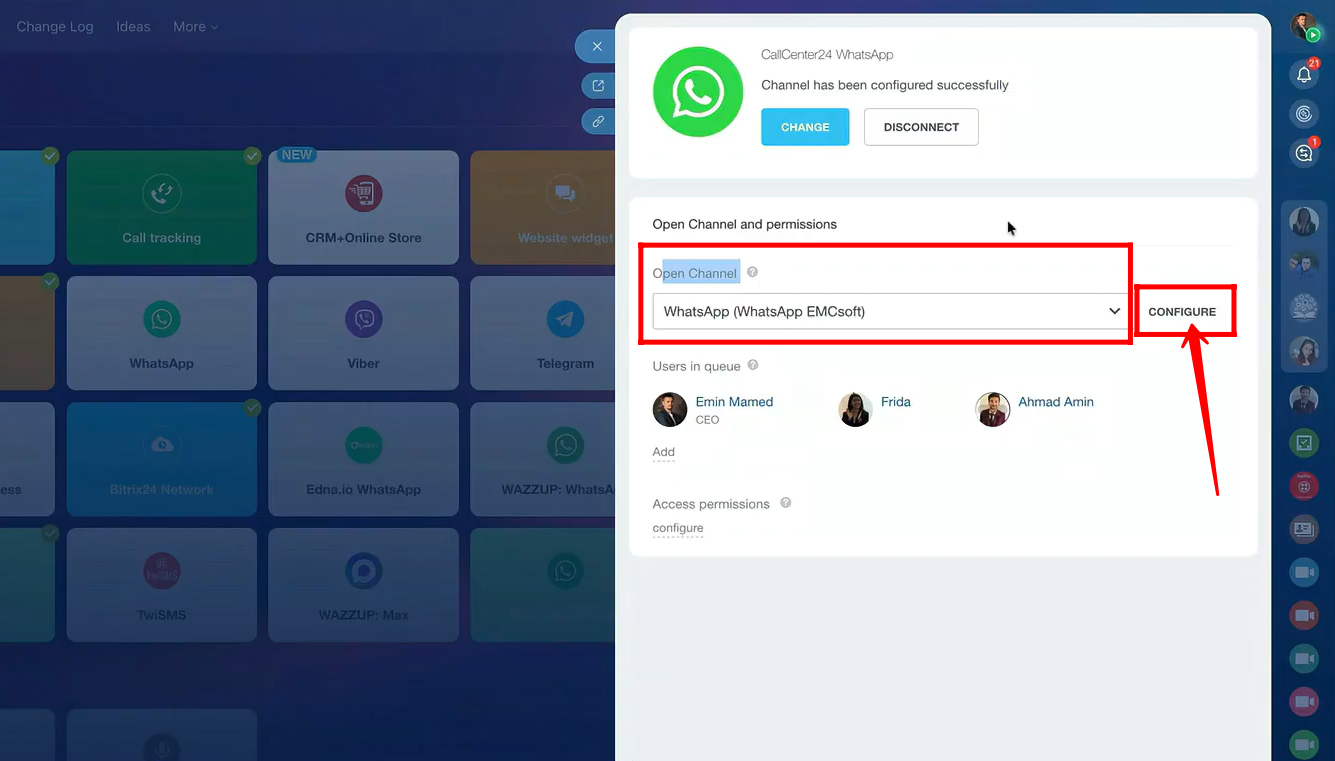Open the CRM+Online Store tile

[363, 207]
